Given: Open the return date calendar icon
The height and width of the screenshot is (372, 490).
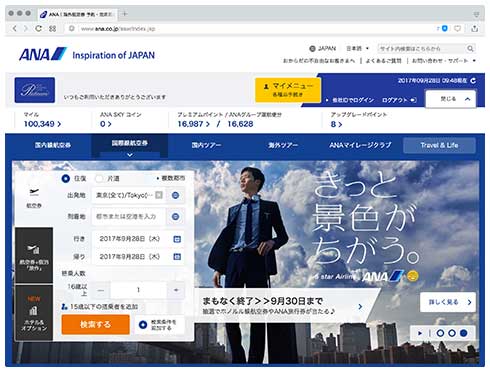Looking at the screenshot, I should pyautogui.click(x=177, y=257).
